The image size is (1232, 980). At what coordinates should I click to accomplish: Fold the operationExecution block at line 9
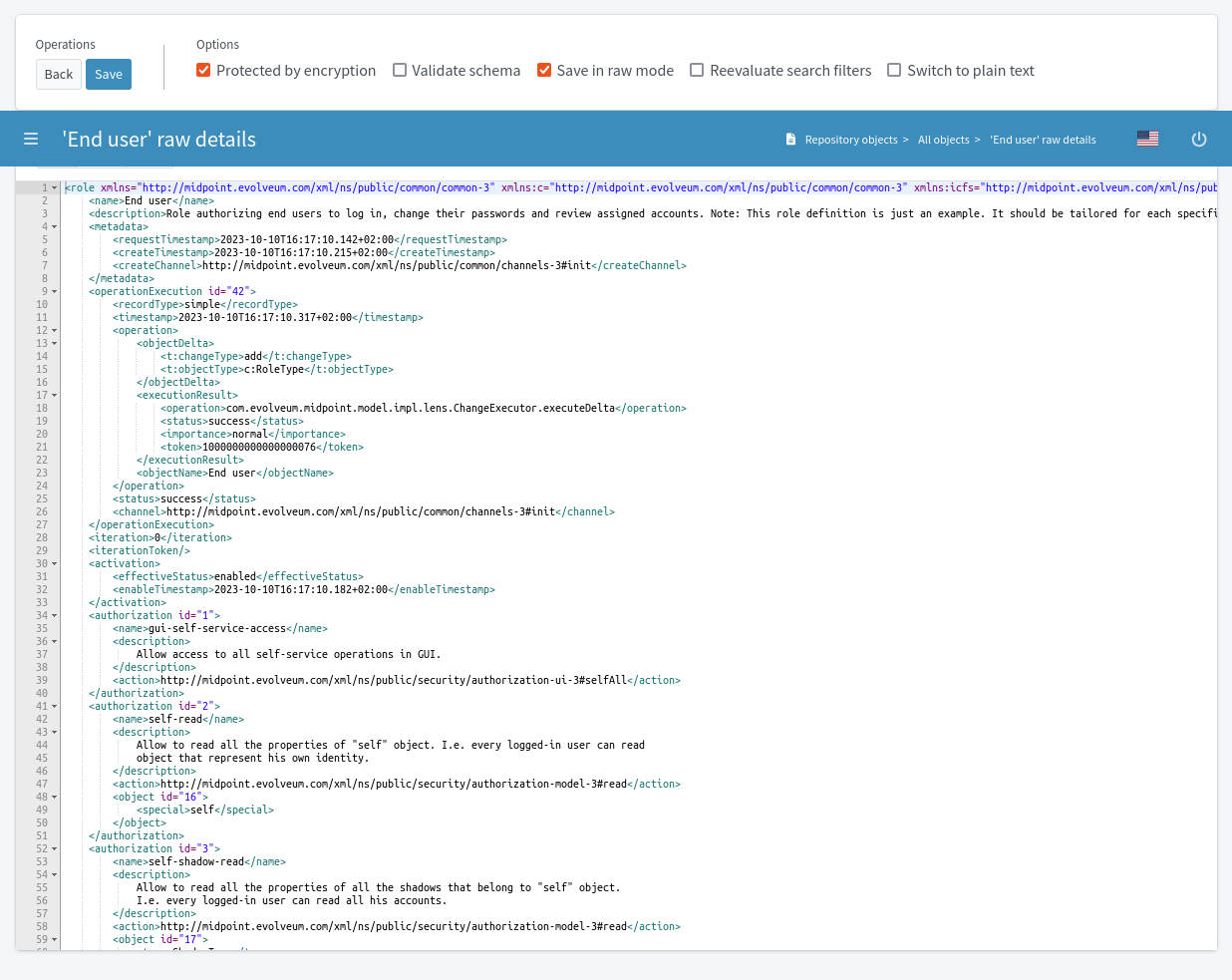pos(56,291)
